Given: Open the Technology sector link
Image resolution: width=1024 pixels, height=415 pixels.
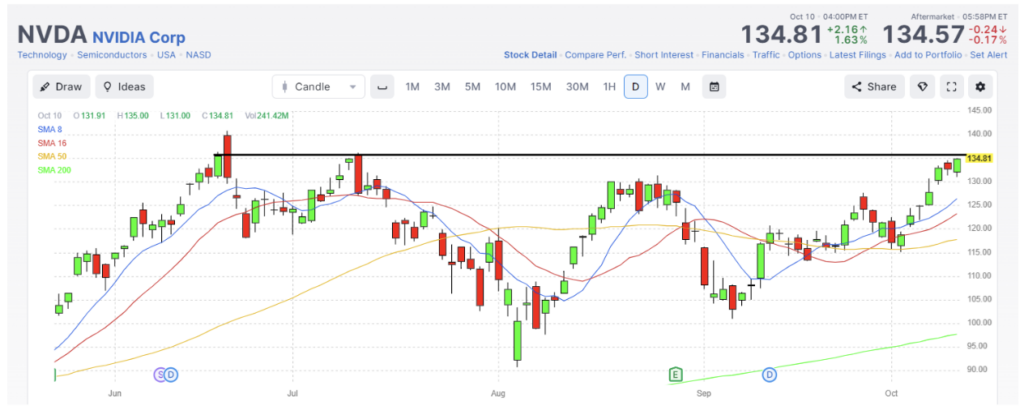Looking at the screenshot, I should [x=42, y=55].
